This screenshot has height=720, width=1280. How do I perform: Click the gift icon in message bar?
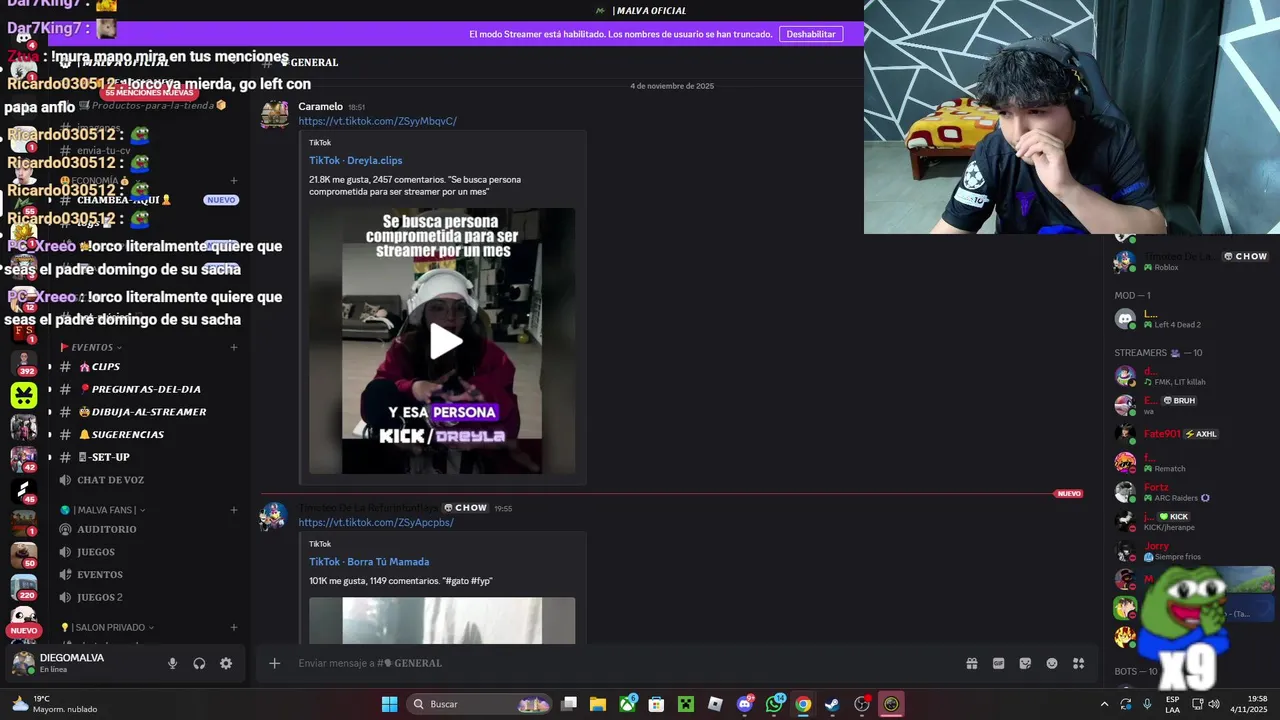(x=971, y=663)
